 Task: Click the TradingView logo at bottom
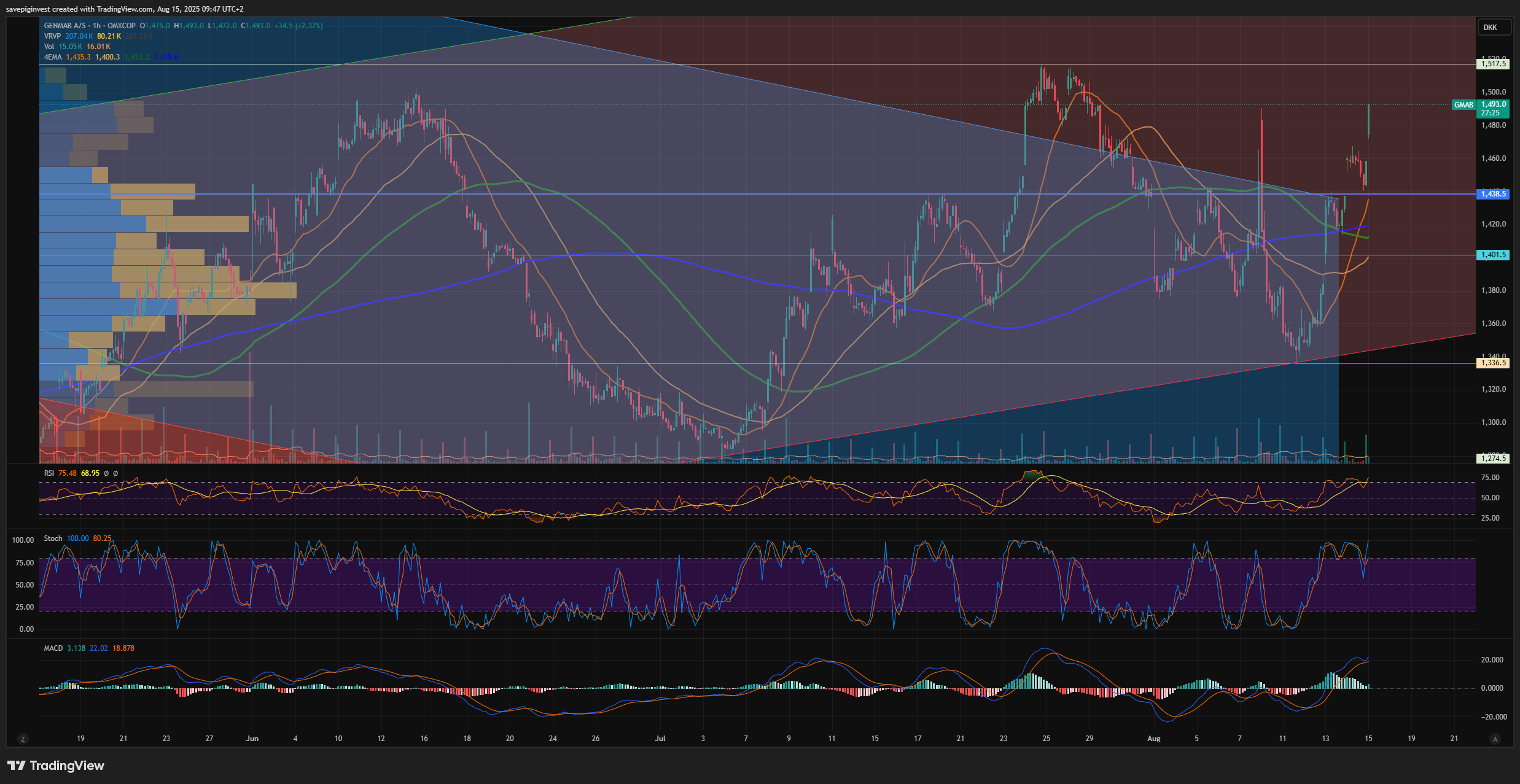pyautogui.click(x=56, y=766)
